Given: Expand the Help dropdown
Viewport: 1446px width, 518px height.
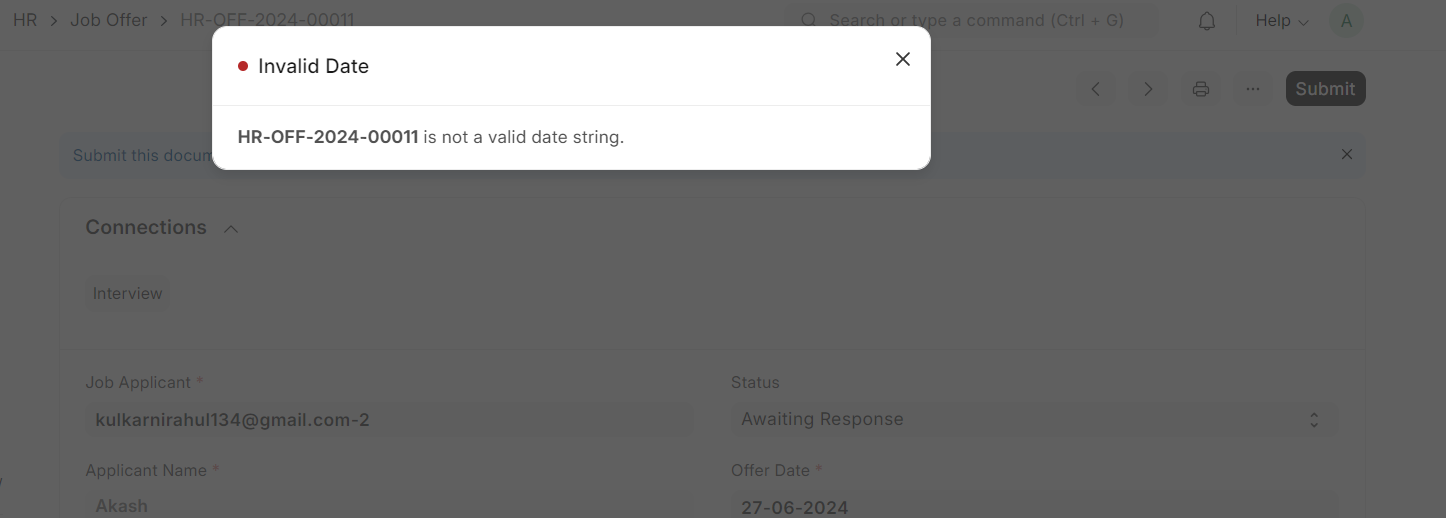Looking at the screenshot, I should tap(1282, 21).
